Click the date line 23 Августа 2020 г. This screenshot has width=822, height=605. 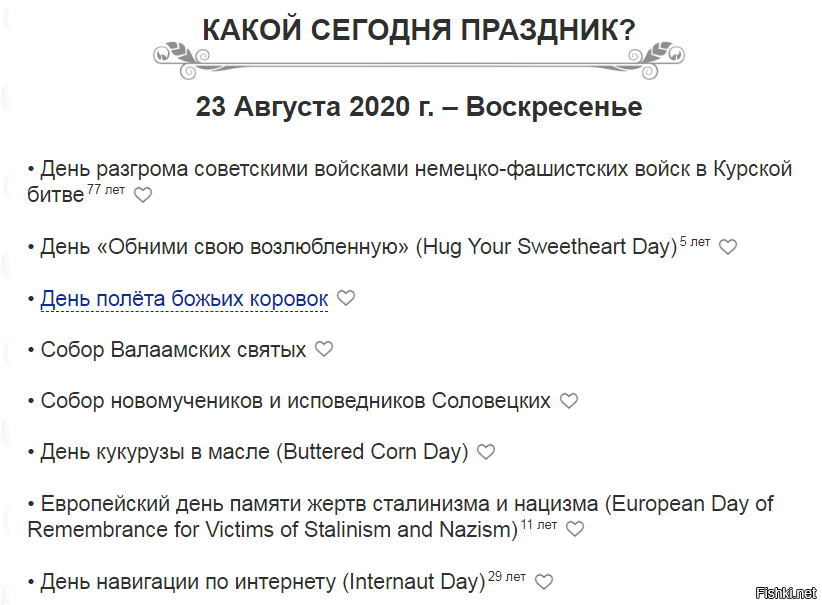click(x=420, y=106)
